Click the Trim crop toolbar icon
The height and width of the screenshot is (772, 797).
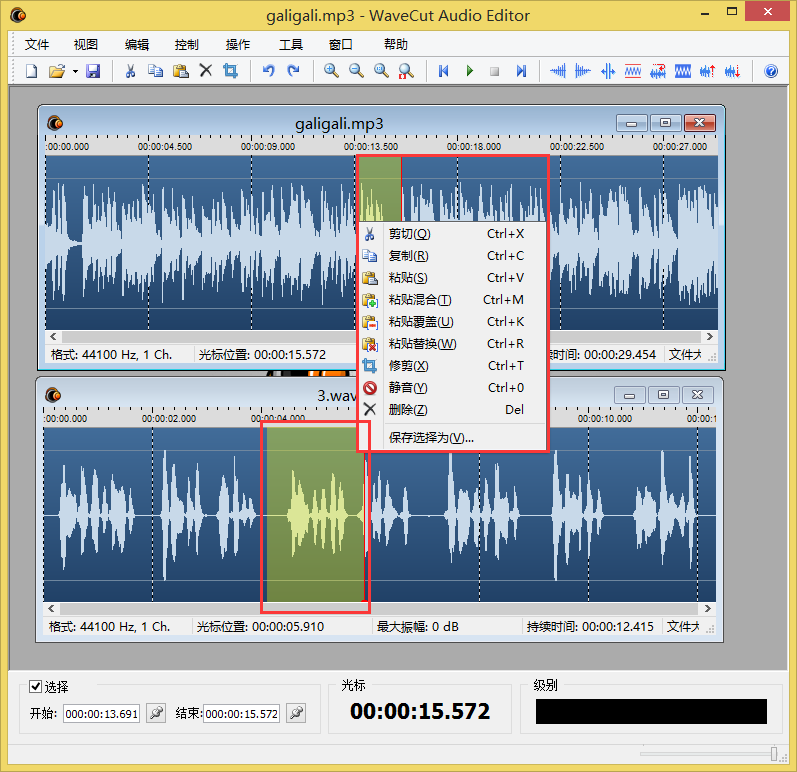[230, 71]
